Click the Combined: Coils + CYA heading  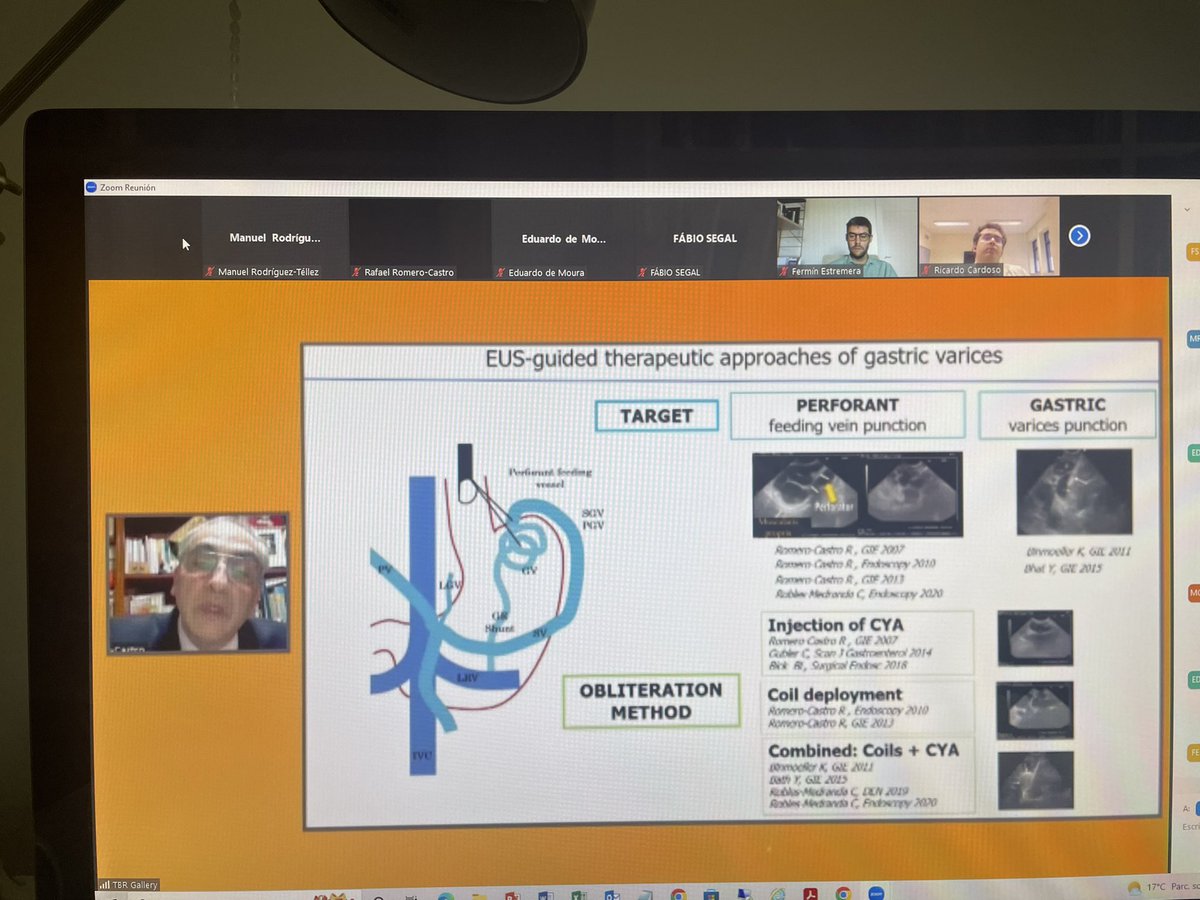863,750
